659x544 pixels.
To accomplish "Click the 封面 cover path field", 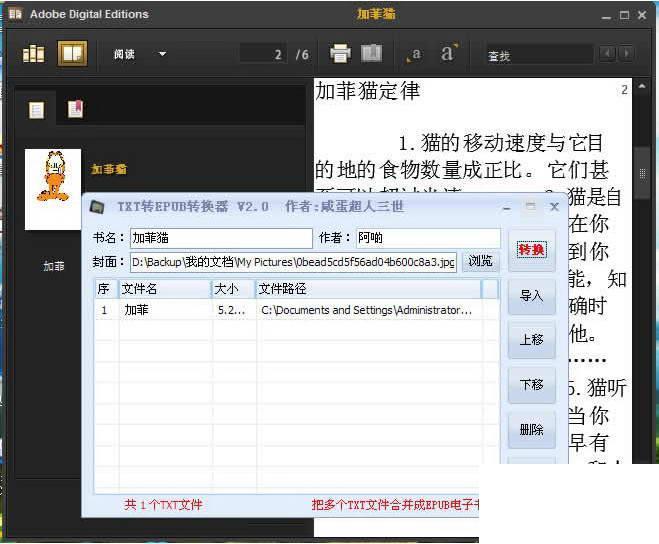I will pos(293,262).
